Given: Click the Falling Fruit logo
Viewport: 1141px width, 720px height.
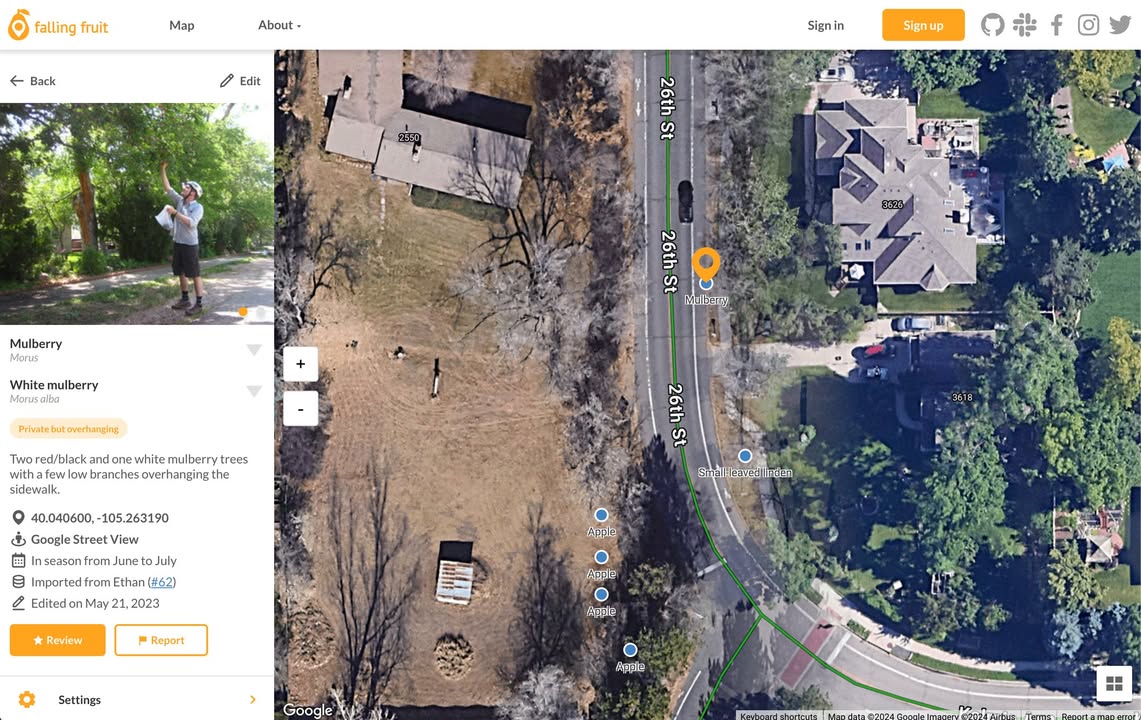Looking at the screenshot, I should pos(58,25).
